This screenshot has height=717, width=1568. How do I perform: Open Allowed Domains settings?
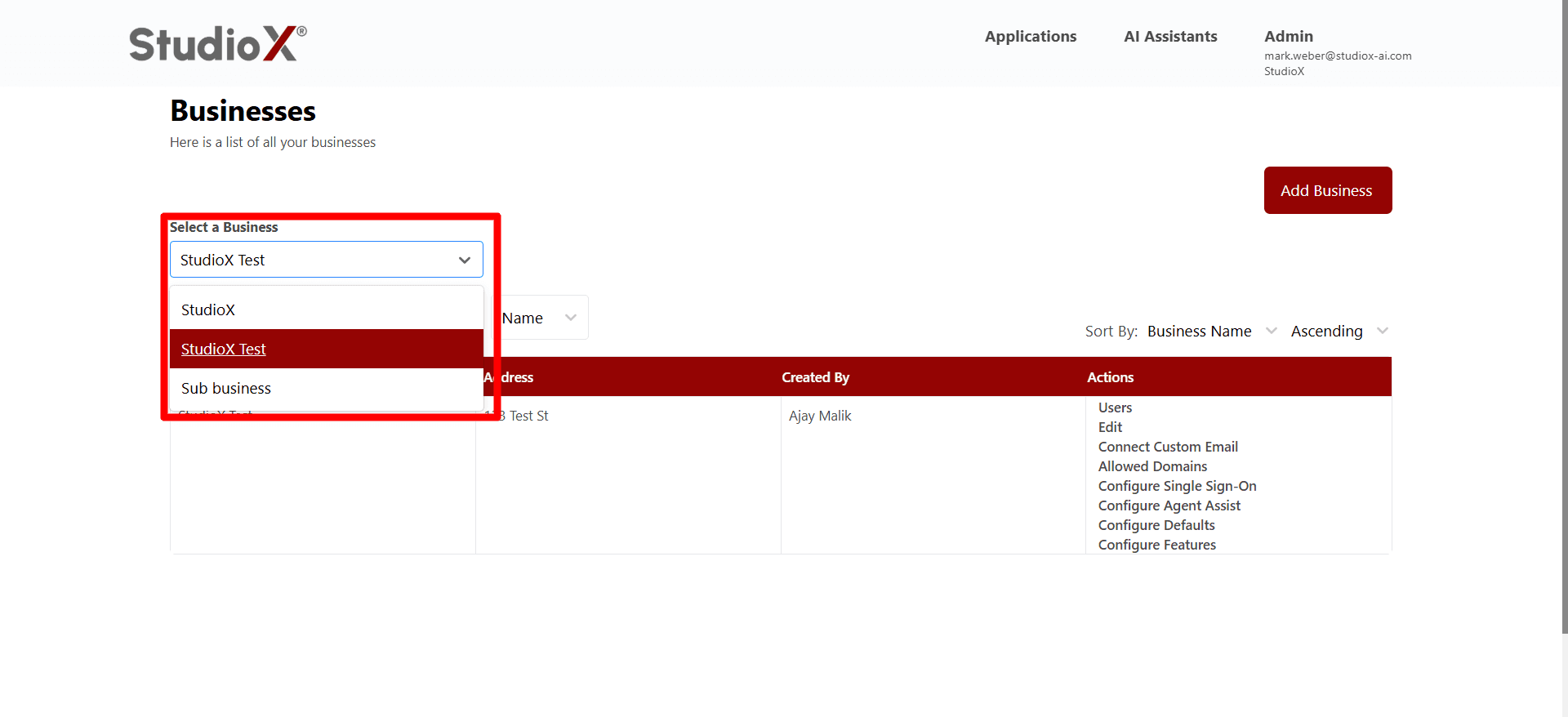coord(1152,466)
